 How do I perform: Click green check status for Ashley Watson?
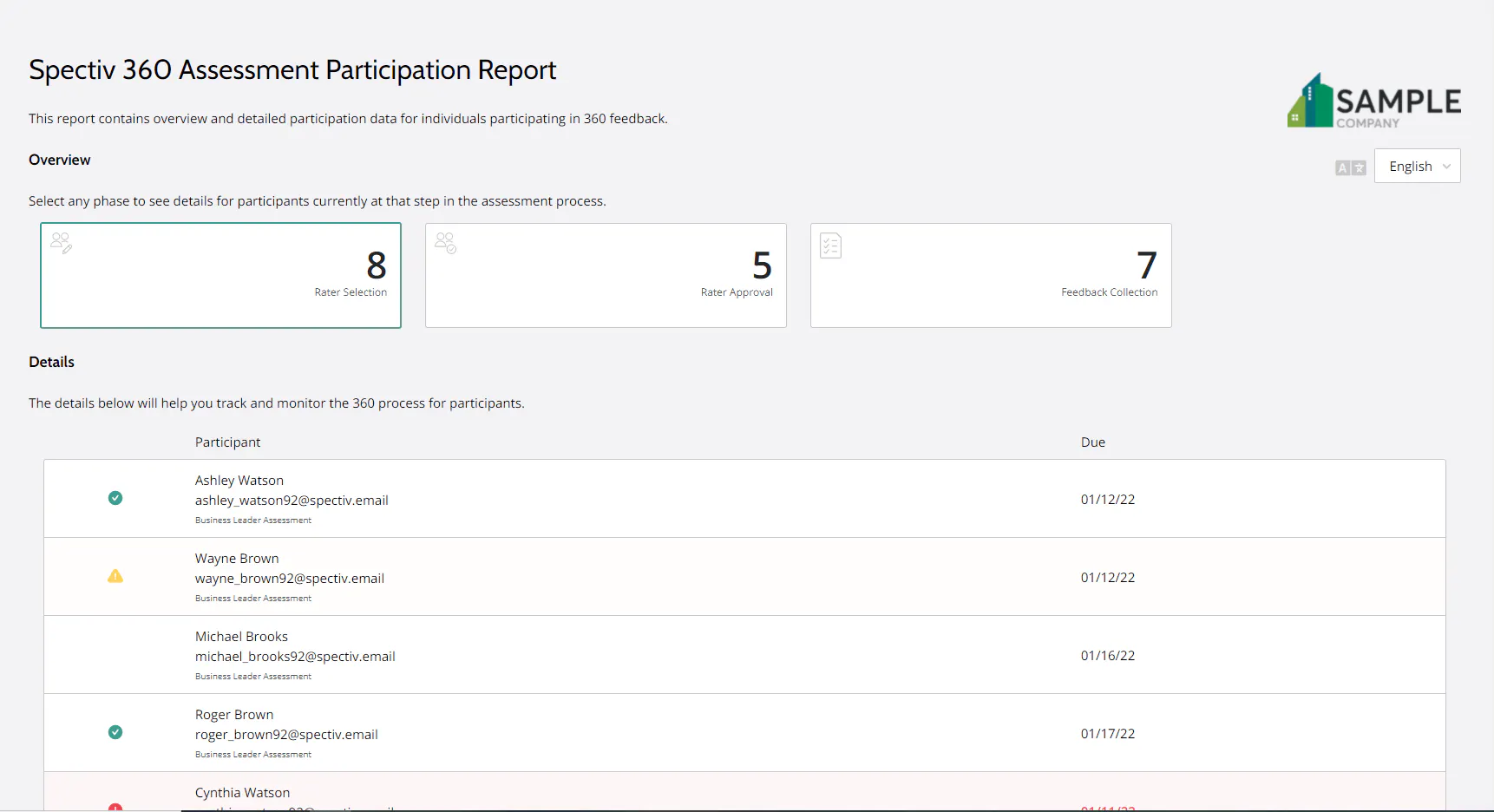[115, 498]
